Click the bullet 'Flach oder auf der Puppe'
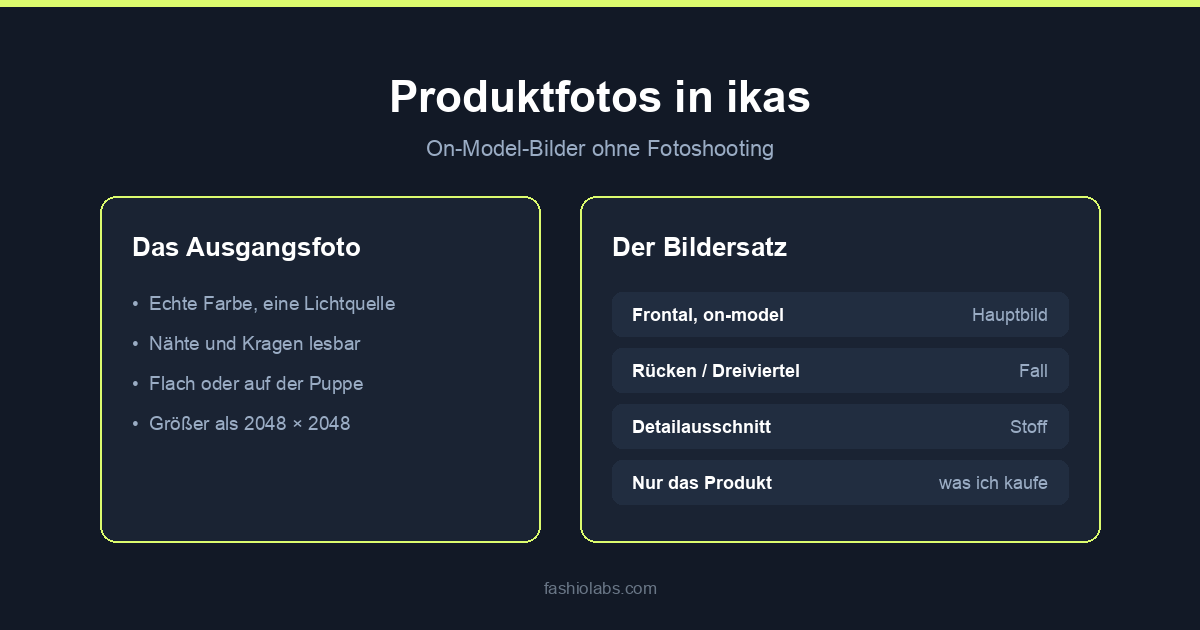The width and height of the screenshot is (1200, 630). pyautogui.click(x=256, y=384)
